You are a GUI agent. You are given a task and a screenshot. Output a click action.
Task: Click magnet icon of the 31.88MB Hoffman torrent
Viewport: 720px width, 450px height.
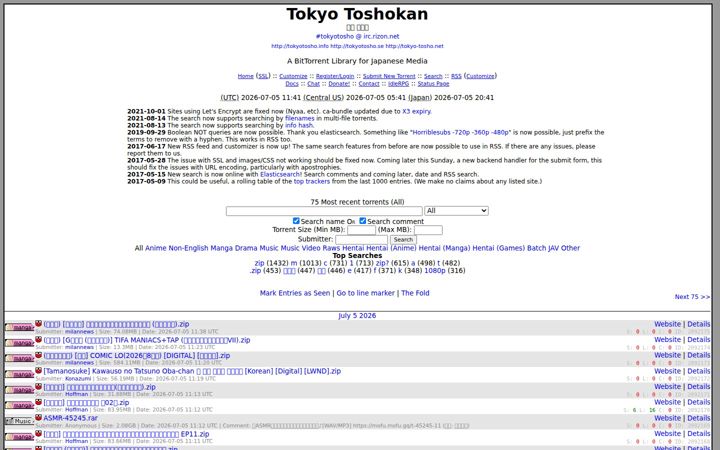click(x=39, y=386)
